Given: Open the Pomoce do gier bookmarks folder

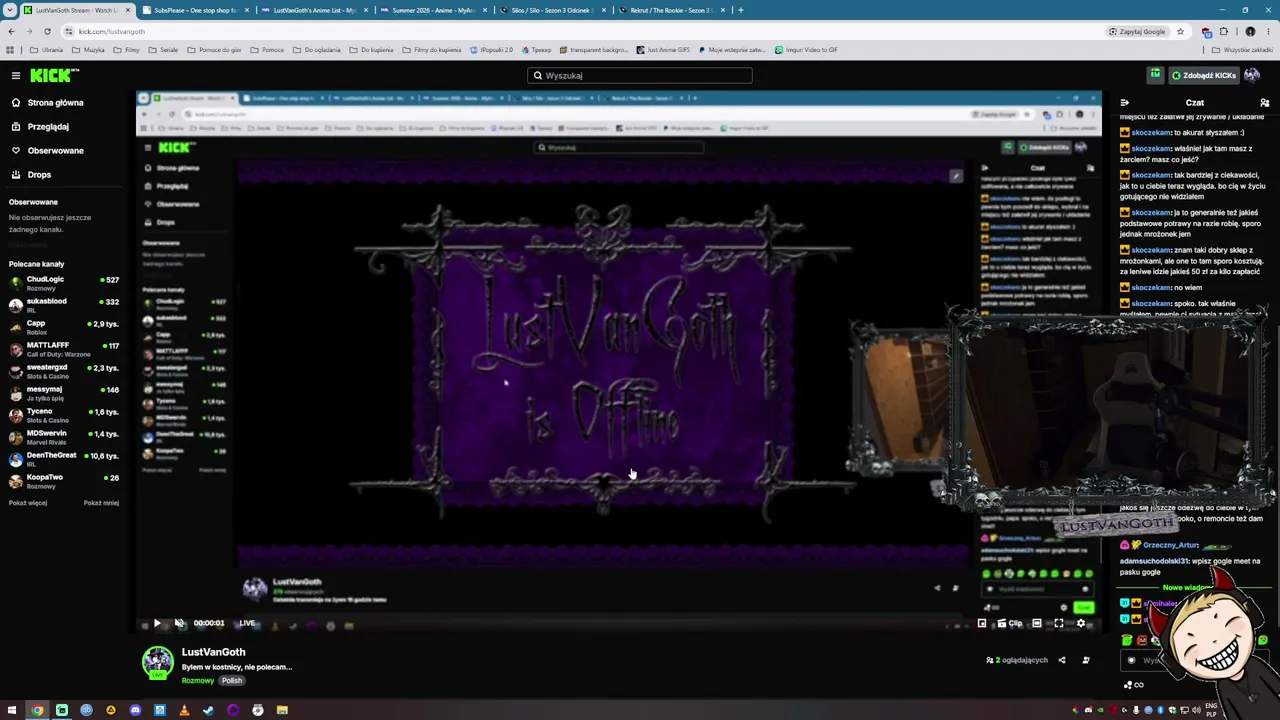Looking at the screenshot, I should [214, 50].
